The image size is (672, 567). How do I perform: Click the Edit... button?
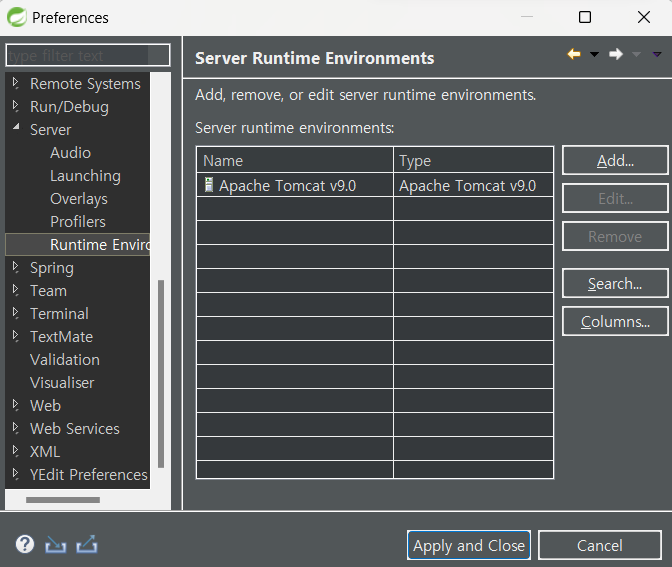click(x=615, y=198)
